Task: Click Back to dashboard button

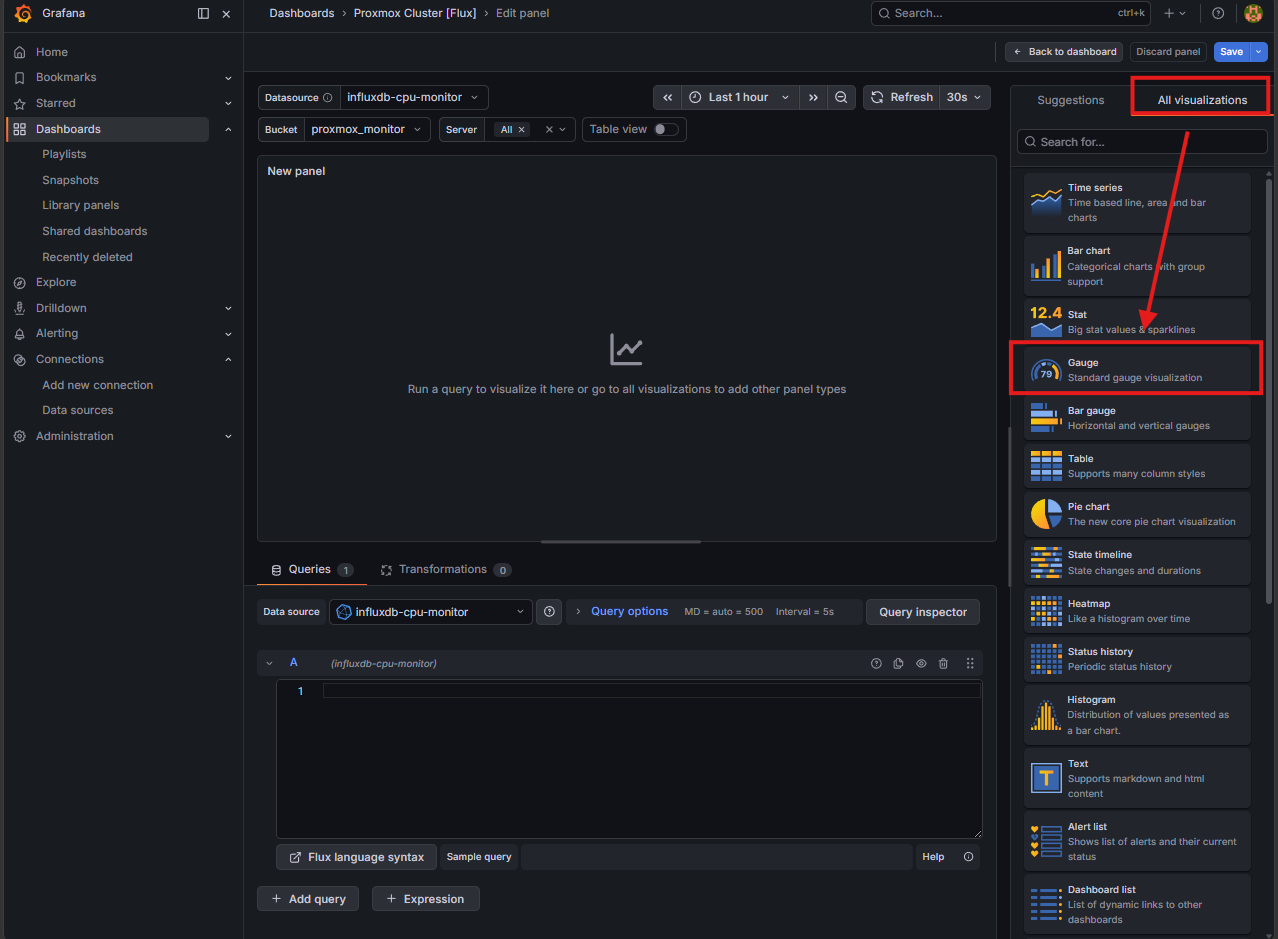Action: (1064, 52)
